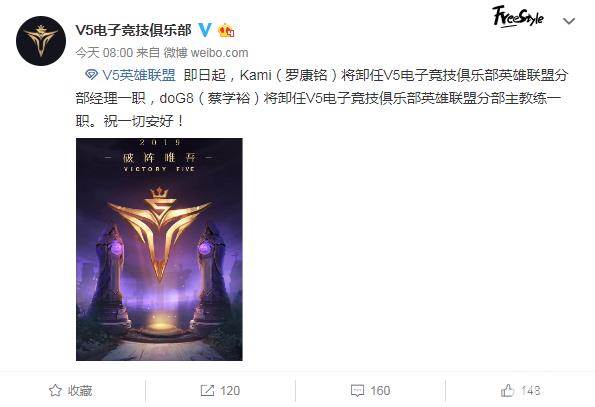The width and height of the screenshot is (595, 407).
Task: Follow the weibo.com source link
Action: point(219,52)
